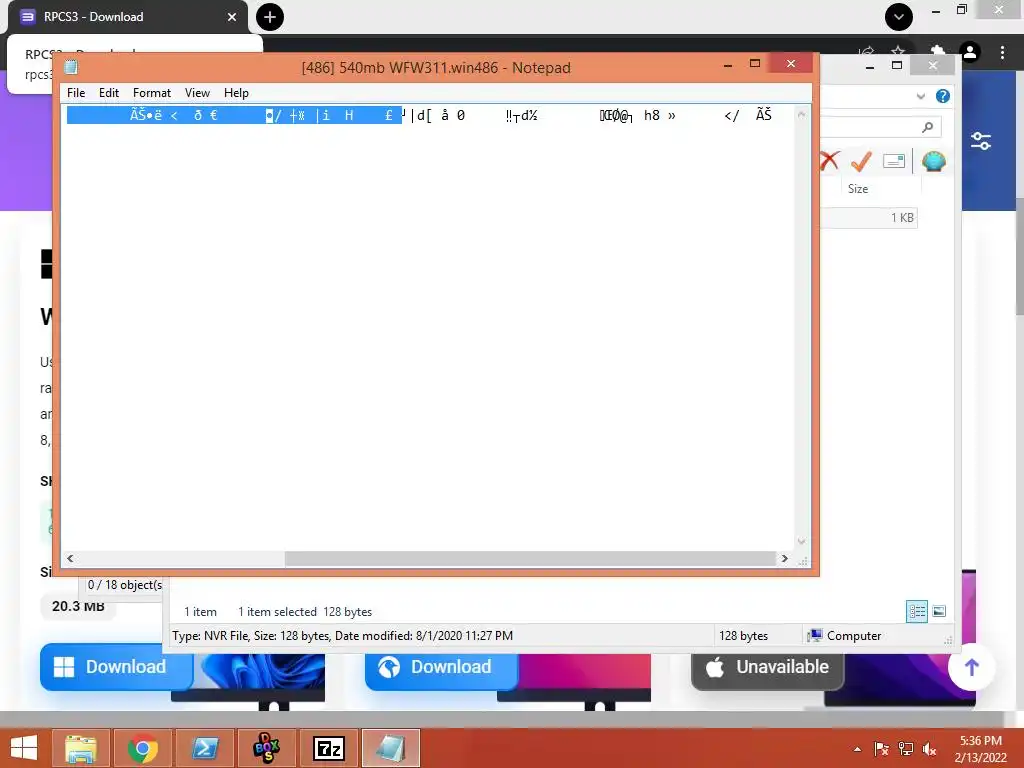Screen dimensions: 1024x768
Task: Open the Windows Start button
Action: (24, 748)
